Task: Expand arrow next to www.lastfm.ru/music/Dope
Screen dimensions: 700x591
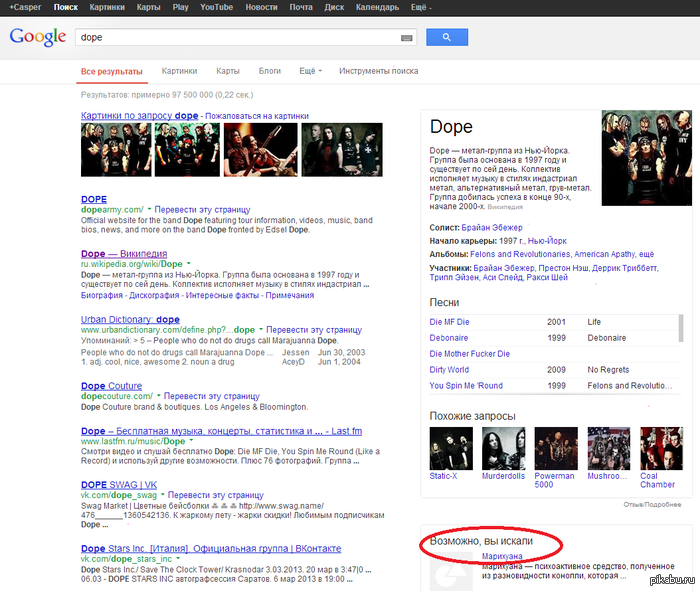Action: click(191, 441)
